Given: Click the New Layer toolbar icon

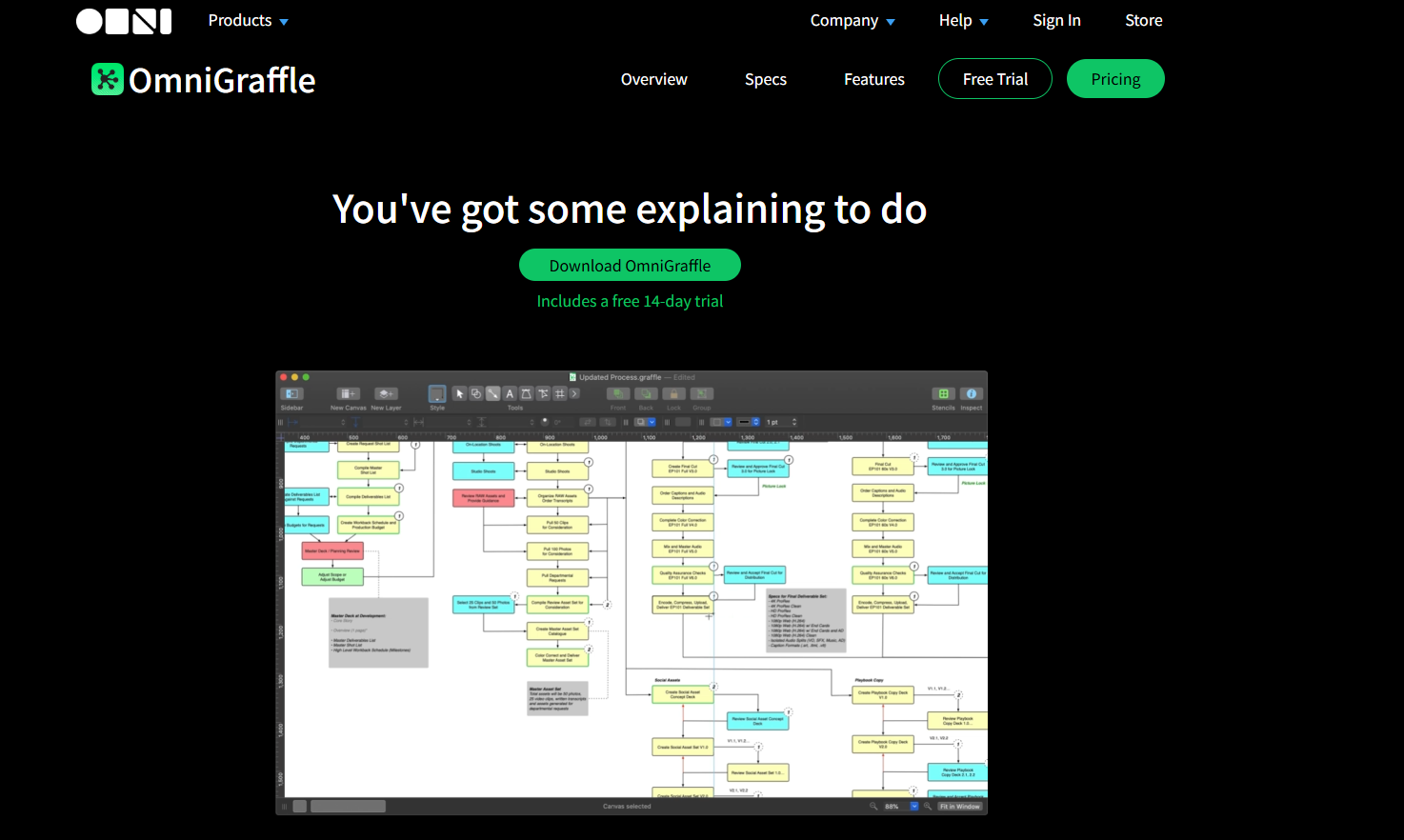Looking at the screenshot, I should [x=387, y=393].
